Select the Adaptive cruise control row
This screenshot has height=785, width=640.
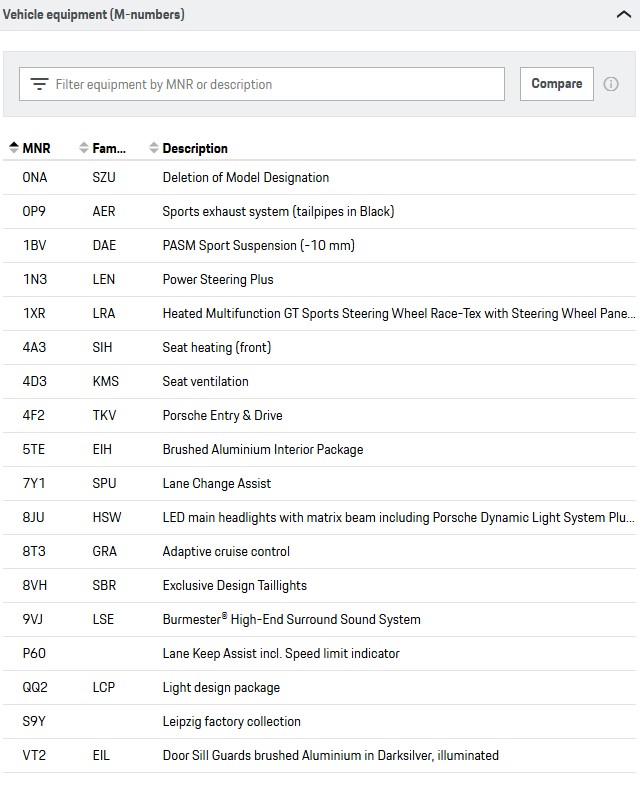click(x=226, y=551)
